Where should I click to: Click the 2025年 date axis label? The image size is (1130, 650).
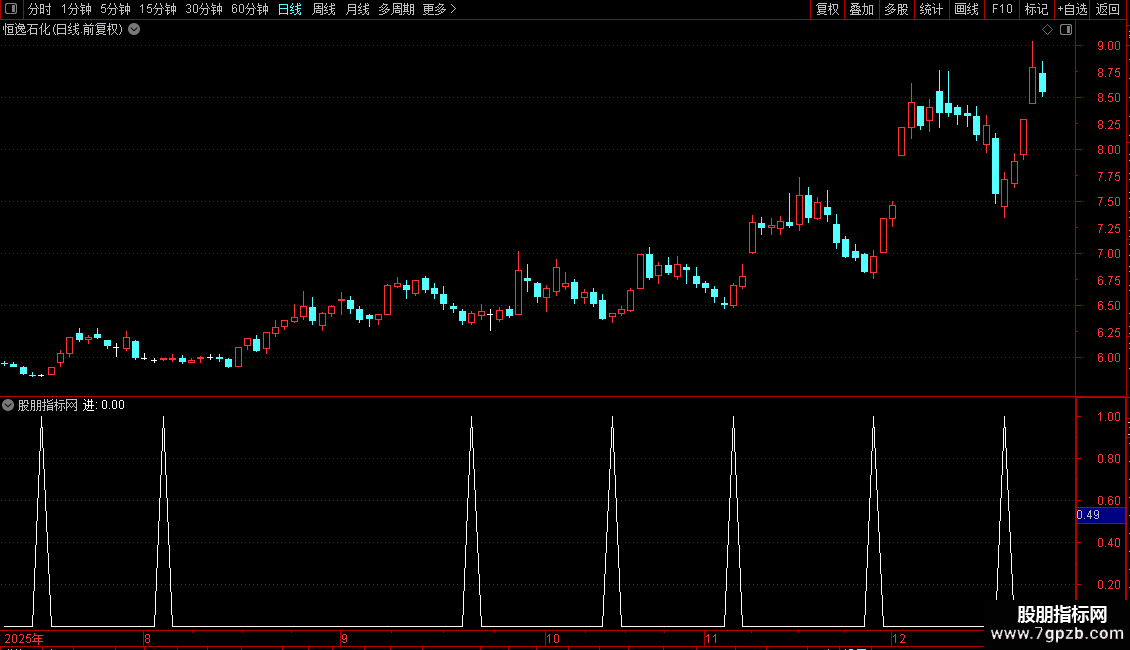(x=24, y=638)
